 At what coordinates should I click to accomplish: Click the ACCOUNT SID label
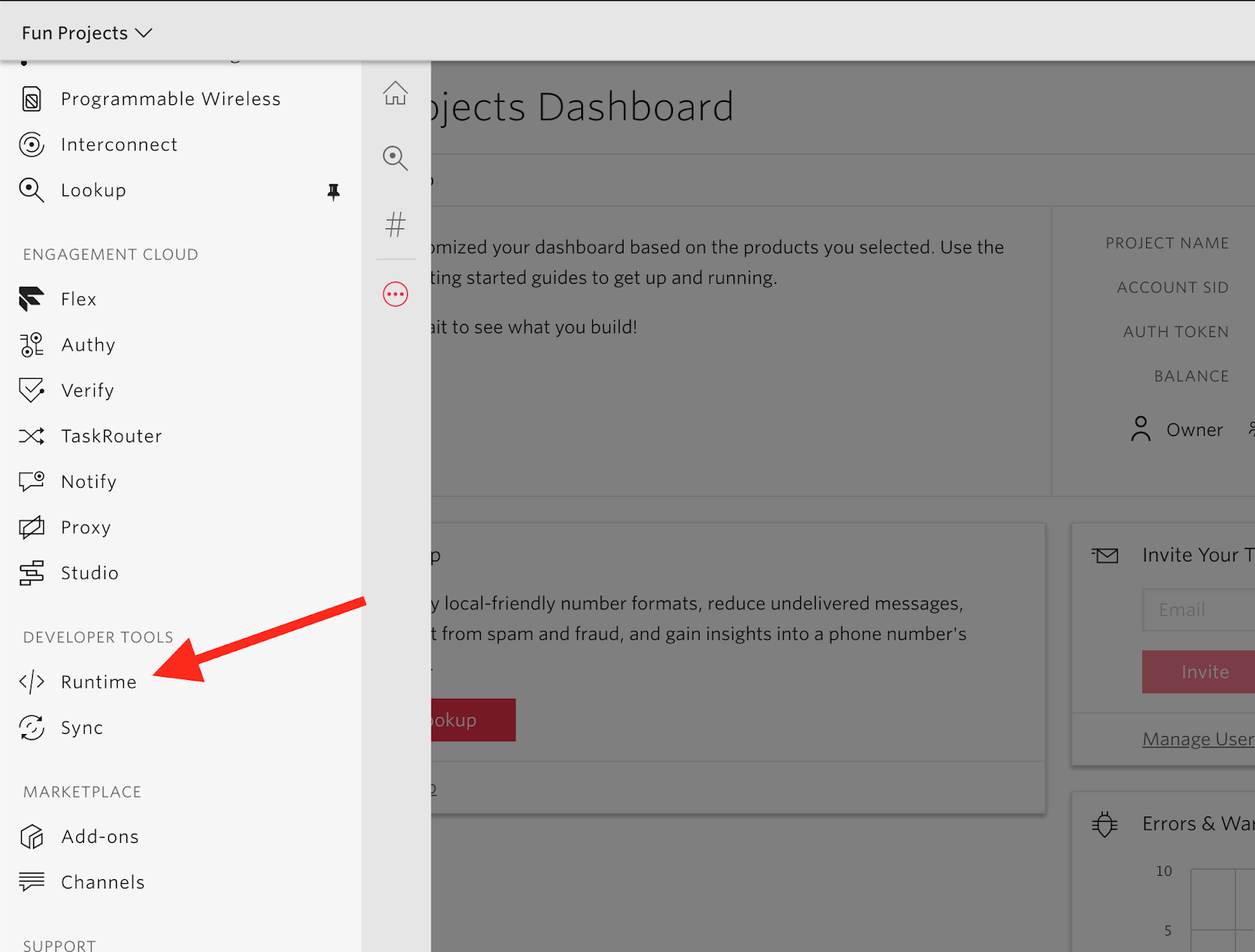(1173, 288)
